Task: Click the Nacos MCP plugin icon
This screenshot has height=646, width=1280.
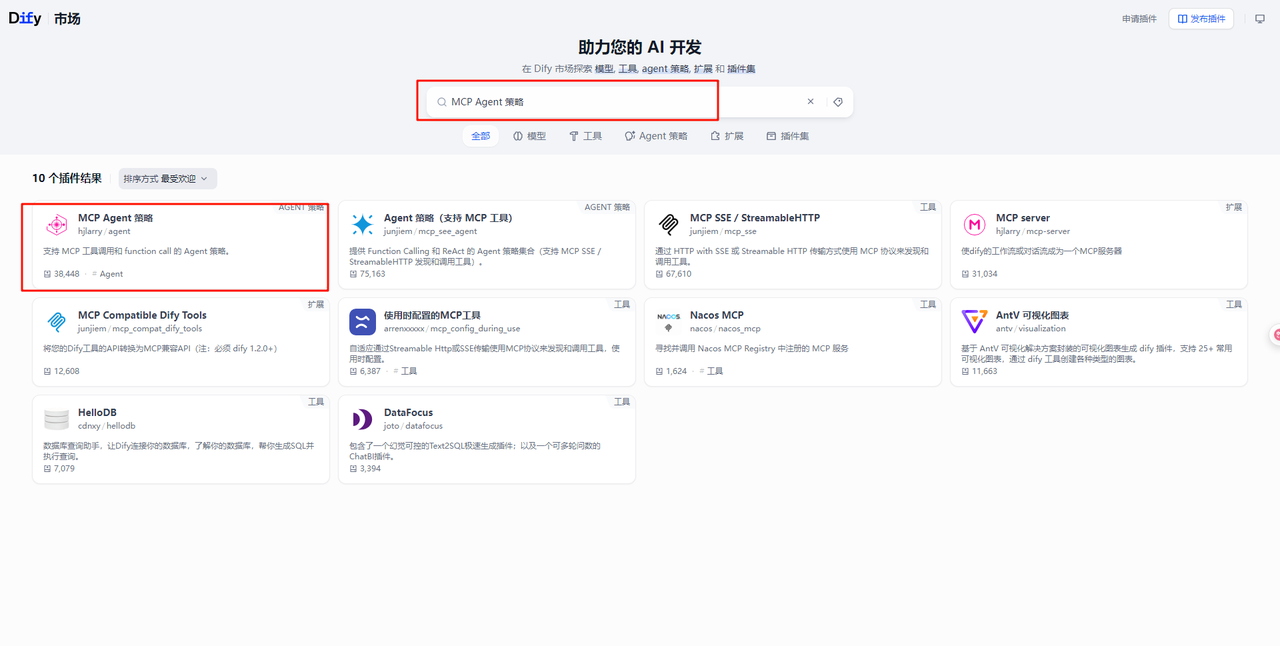Action: 669,322
